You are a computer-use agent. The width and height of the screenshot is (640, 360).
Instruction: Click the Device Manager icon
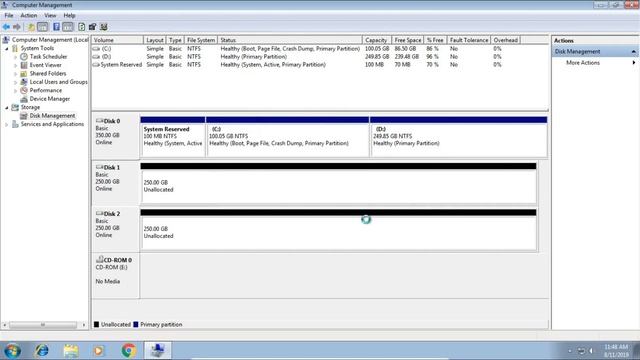(24, 99)
